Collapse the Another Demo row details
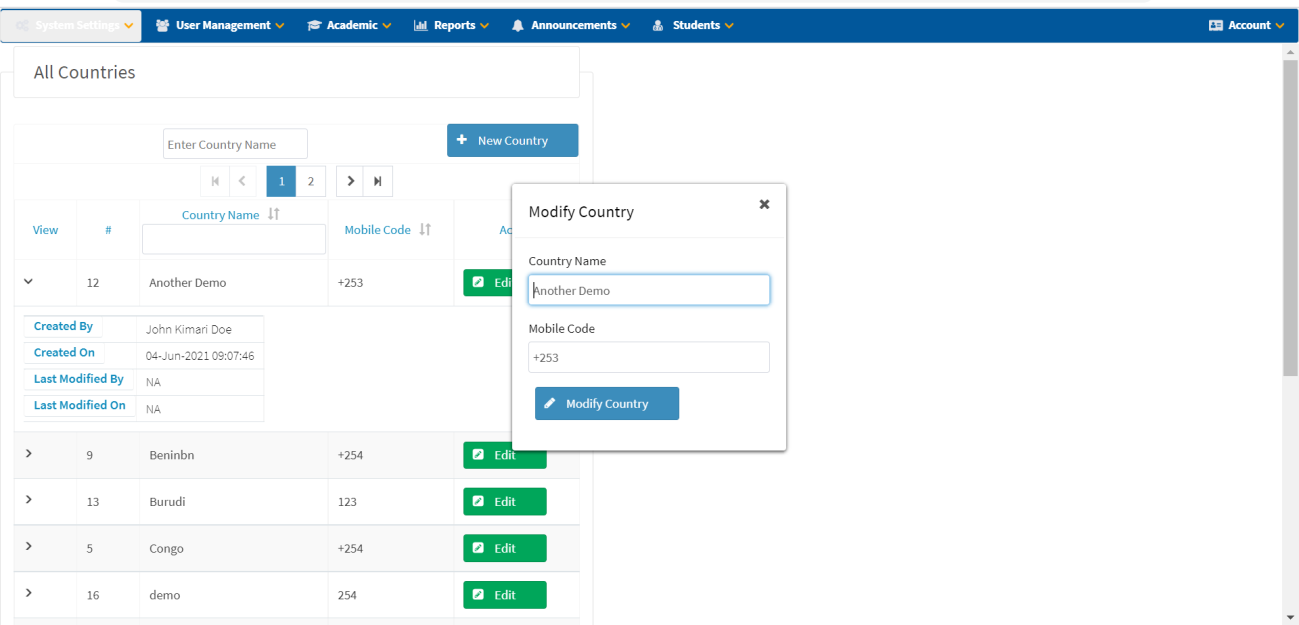 click(x=28, y=283)
